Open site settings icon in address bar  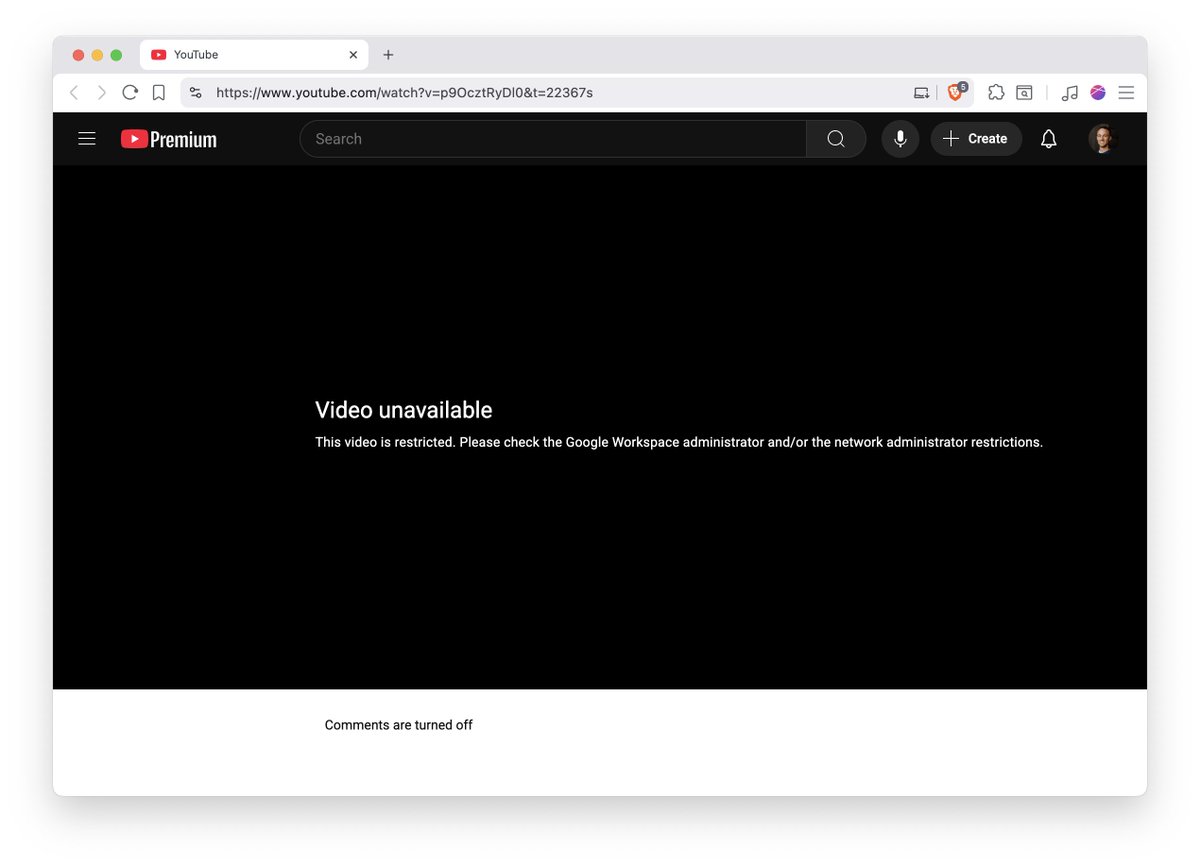pyautogui.click(x=196, y=93)
